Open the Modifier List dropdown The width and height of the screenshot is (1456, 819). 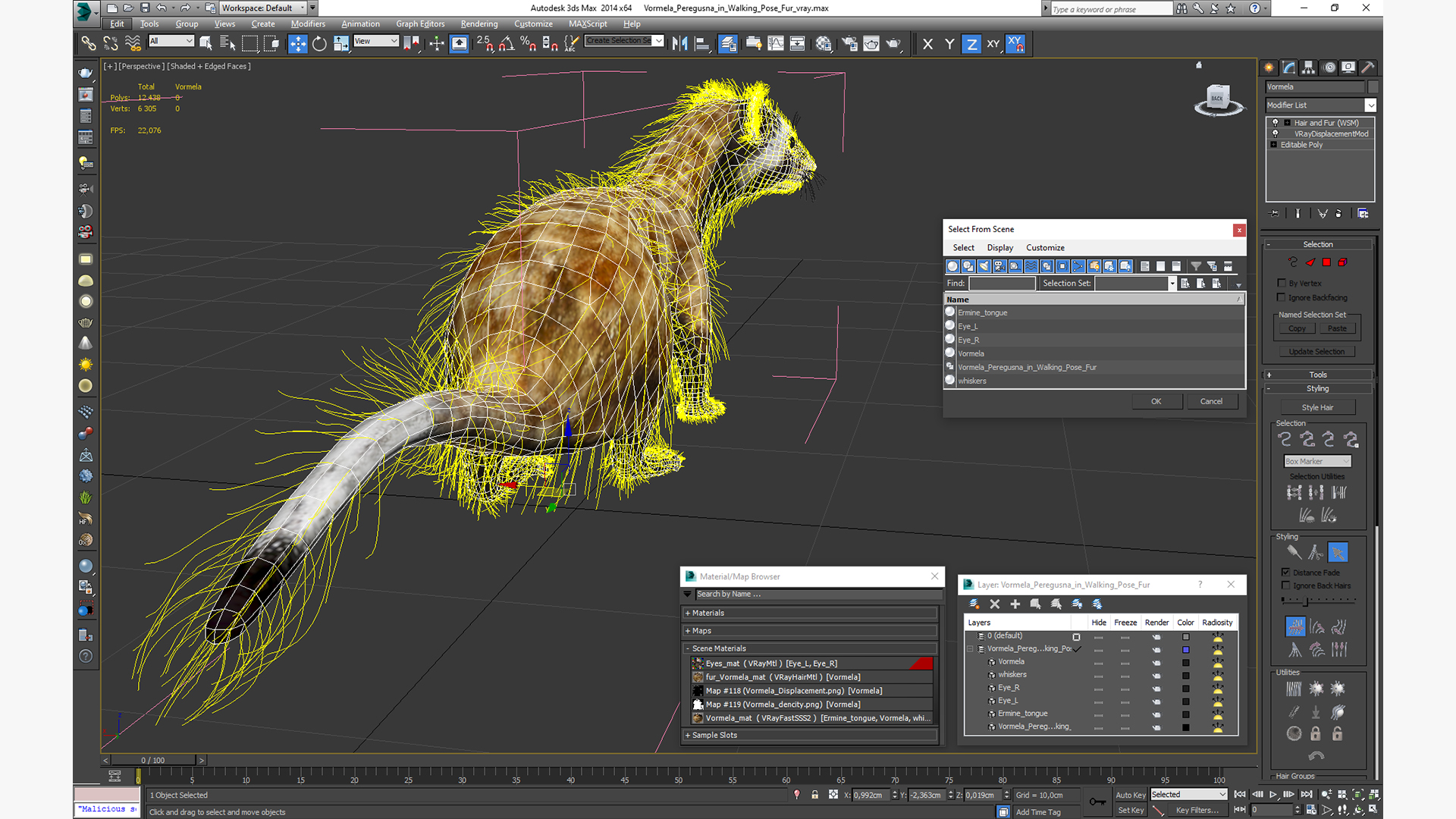coord(1370,105)
